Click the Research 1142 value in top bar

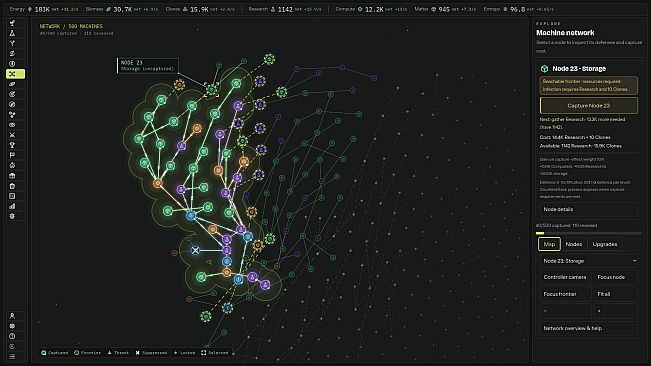285,9
